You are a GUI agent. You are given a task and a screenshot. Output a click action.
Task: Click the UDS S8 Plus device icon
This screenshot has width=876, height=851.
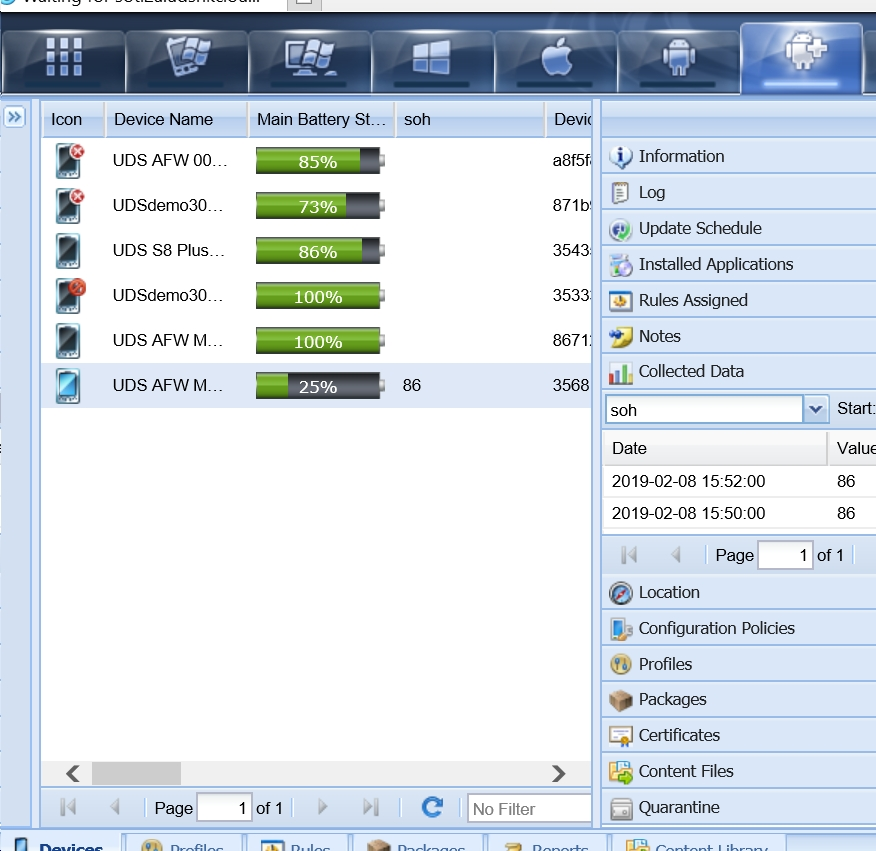click(x=68, y=251)
